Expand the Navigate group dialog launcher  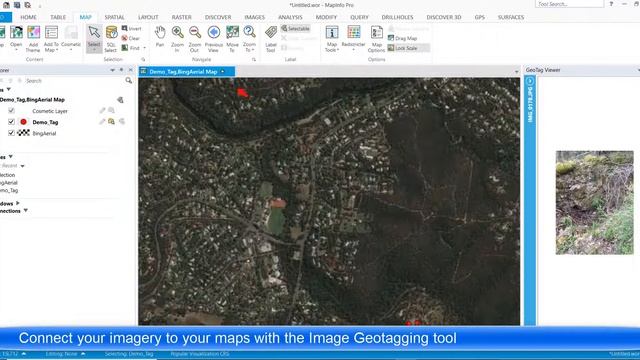[x=254, y=60]
